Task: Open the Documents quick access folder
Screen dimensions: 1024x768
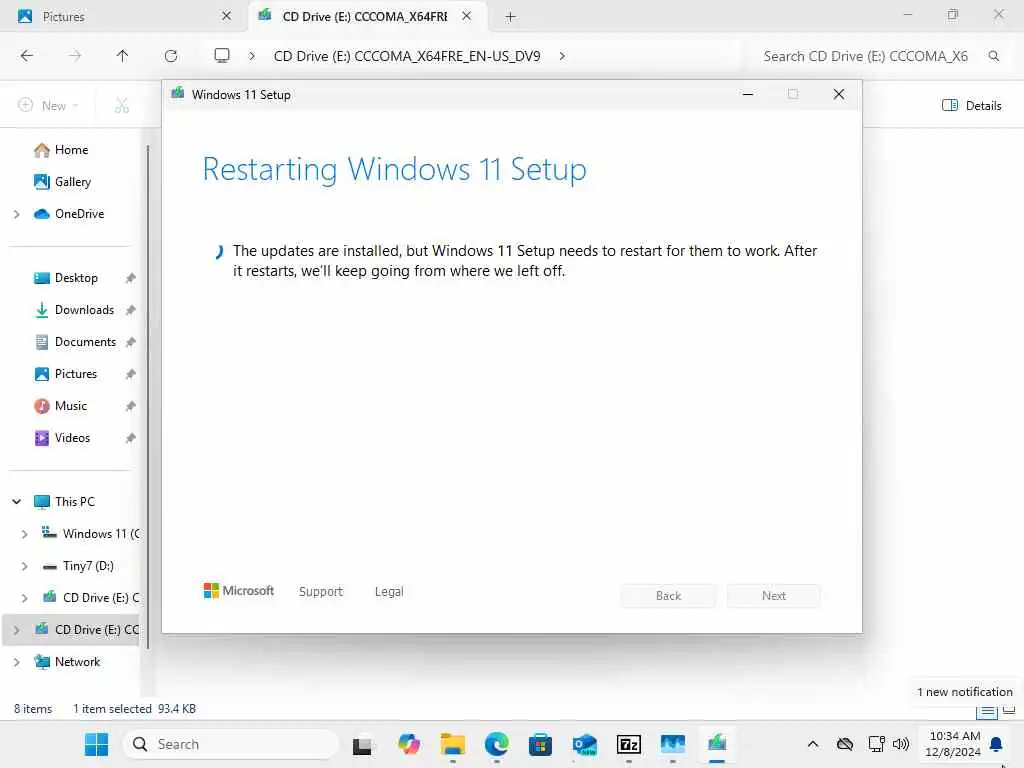Action: [74, 342]
